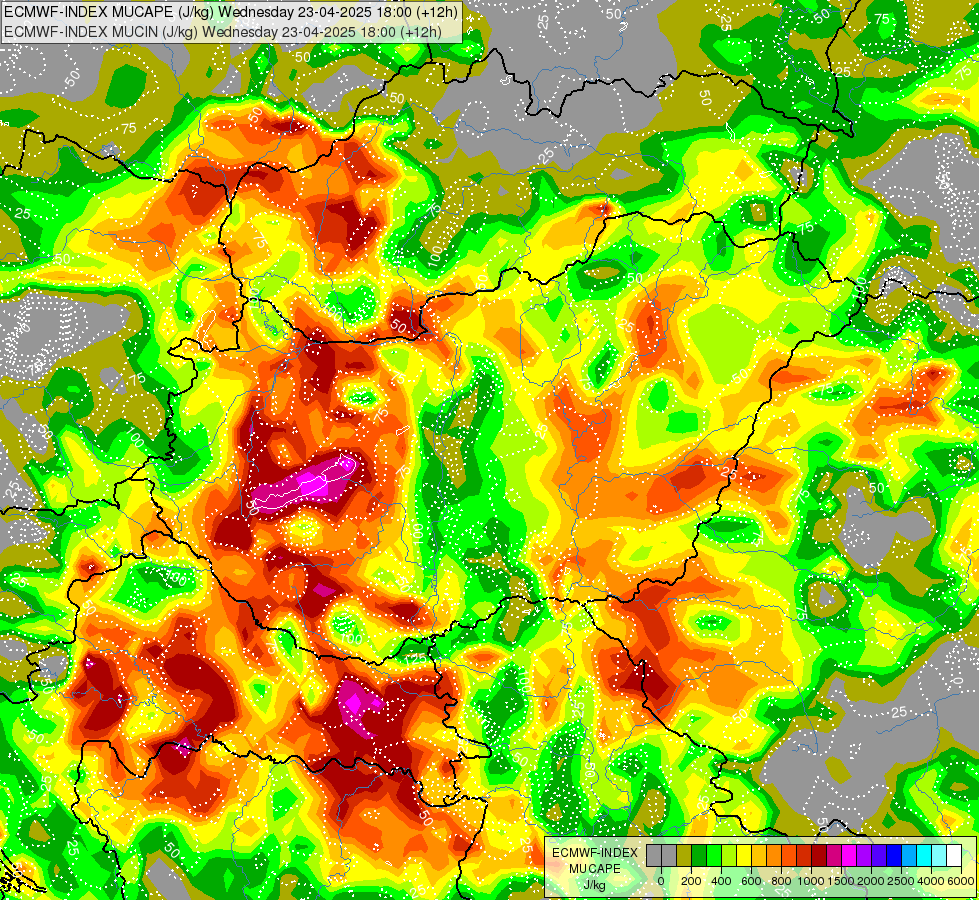Select the bright green legend swatch

714,856
